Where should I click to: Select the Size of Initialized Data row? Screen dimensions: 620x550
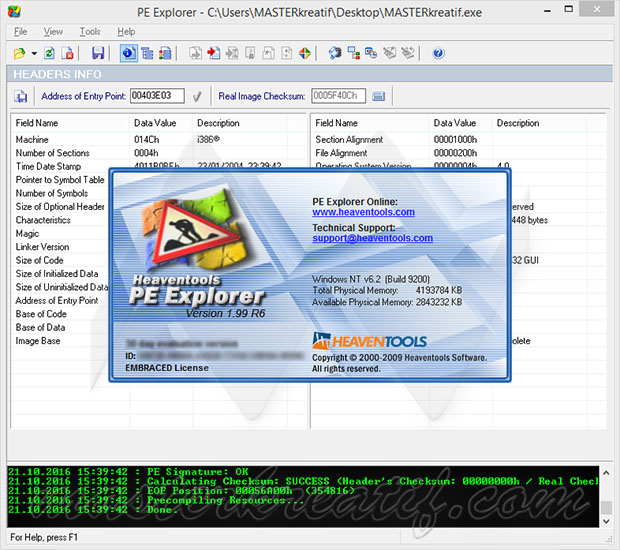60,274
